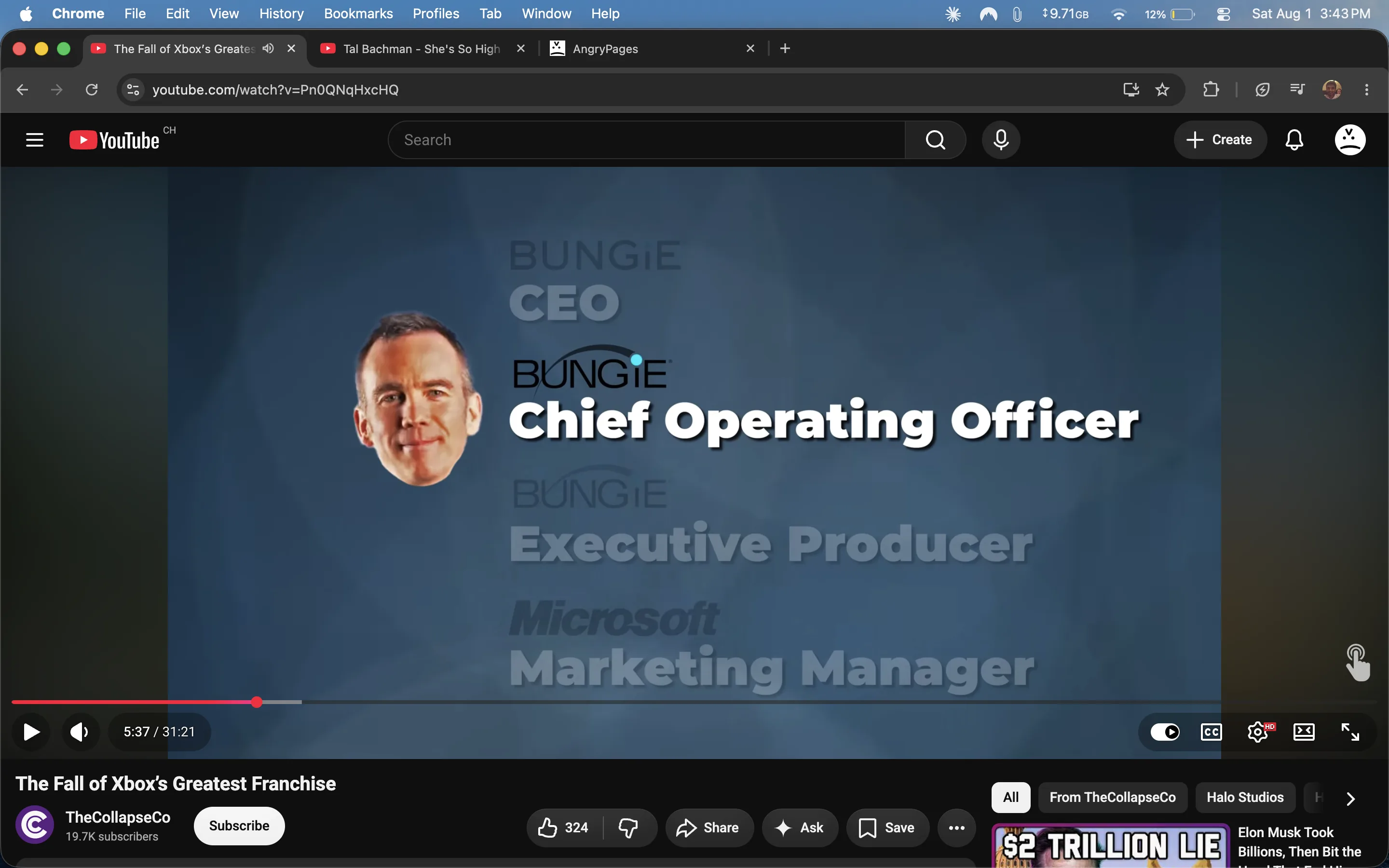Exit full window player view

[x=1350, y=732]
